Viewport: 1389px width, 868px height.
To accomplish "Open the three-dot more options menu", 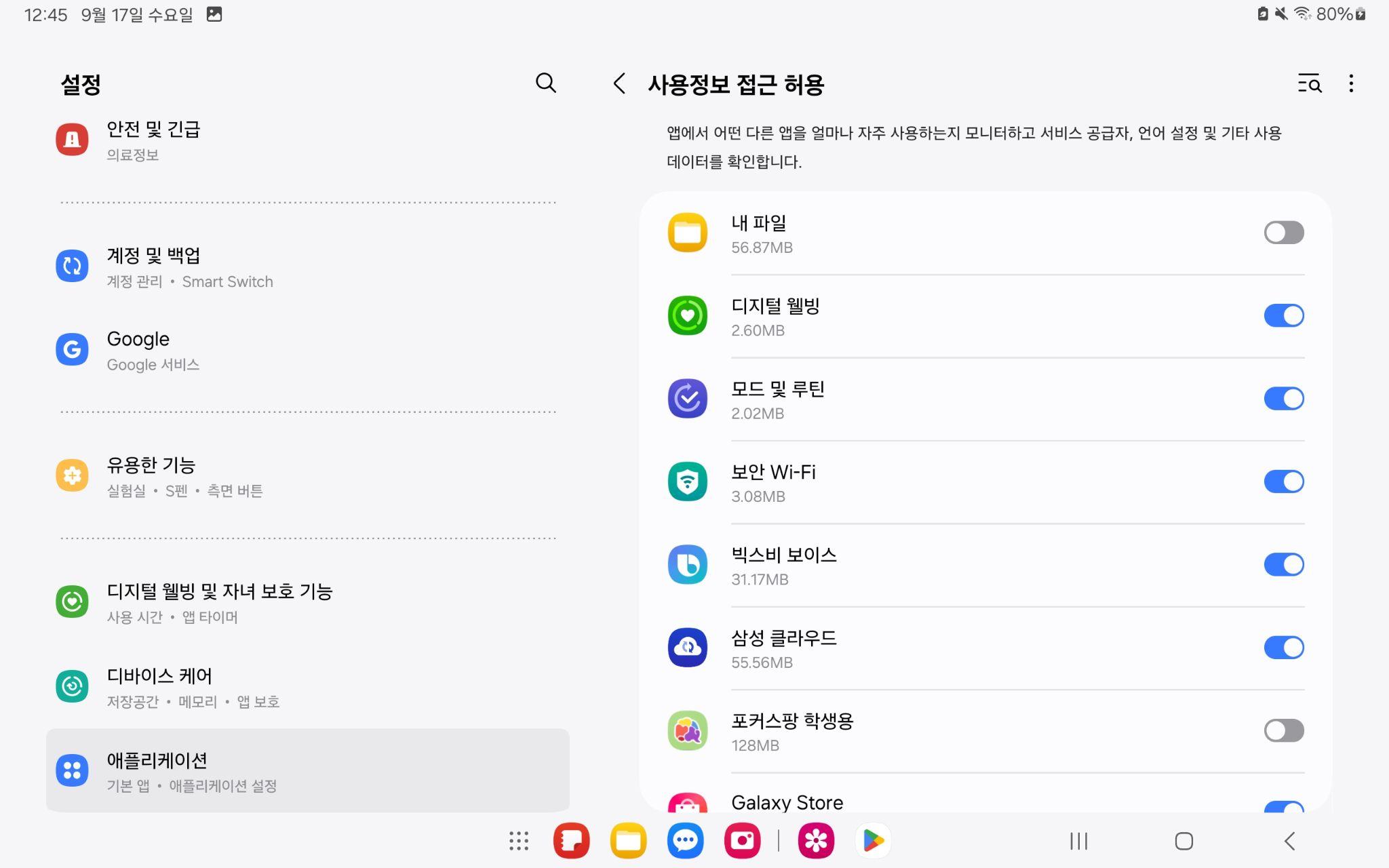I will pyautogui.click(x=1351, y=84).
